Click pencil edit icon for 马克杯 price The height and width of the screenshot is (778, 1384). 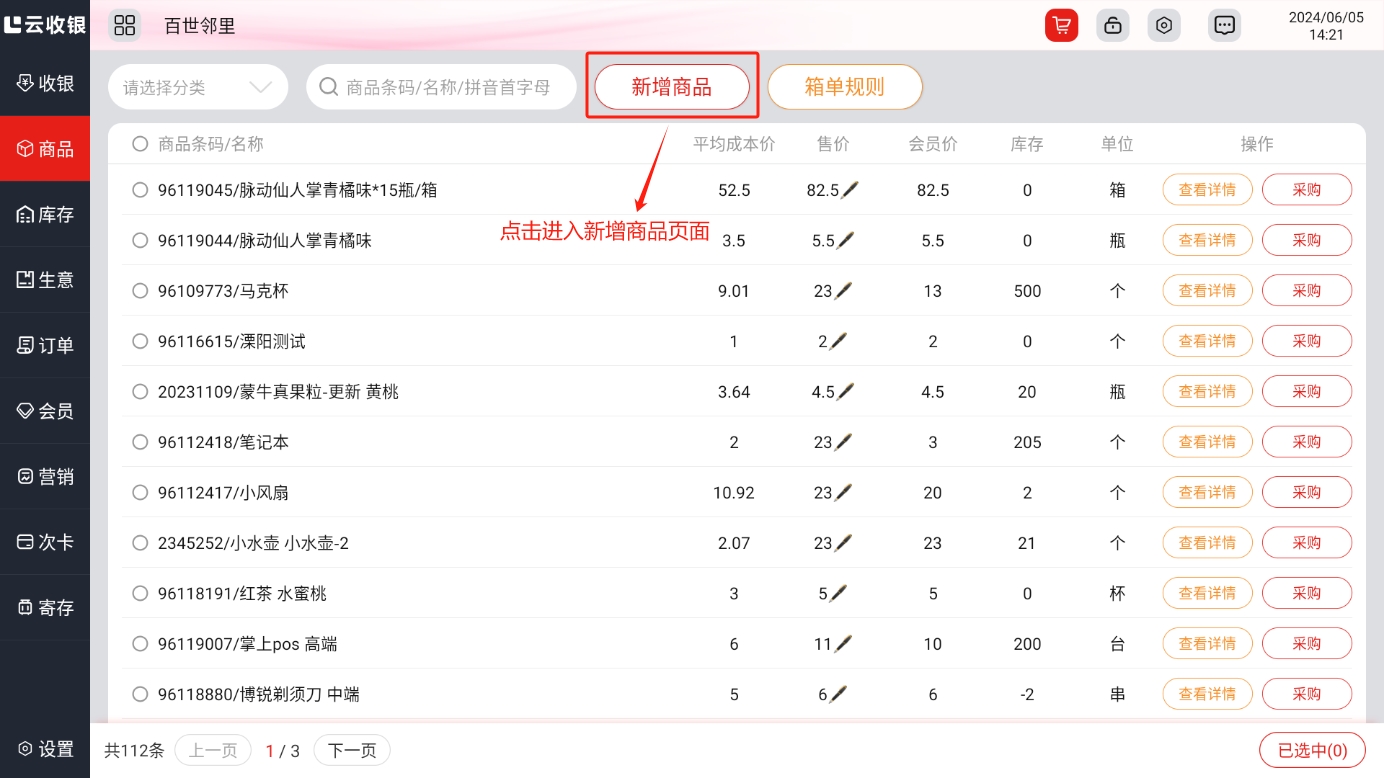845,291
